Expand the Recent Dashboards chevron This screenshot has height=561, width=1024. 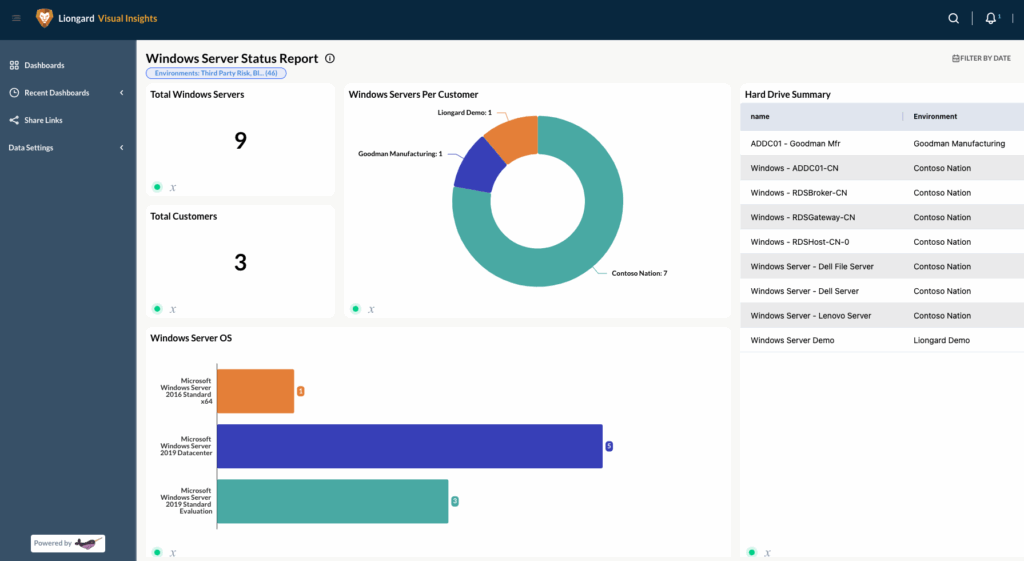(121, 93)
